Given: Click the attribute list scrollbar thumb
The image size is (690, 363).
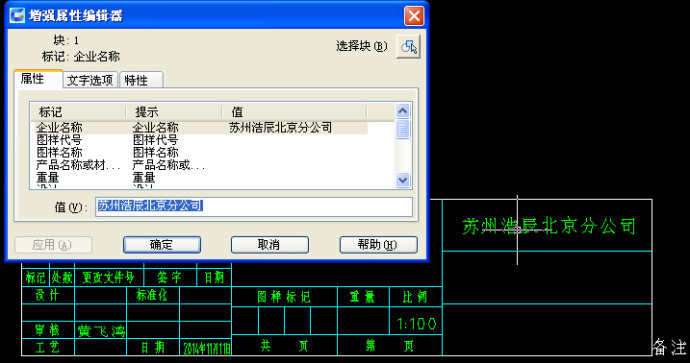Looking at the screenshot, I should [x=403, y=129].
